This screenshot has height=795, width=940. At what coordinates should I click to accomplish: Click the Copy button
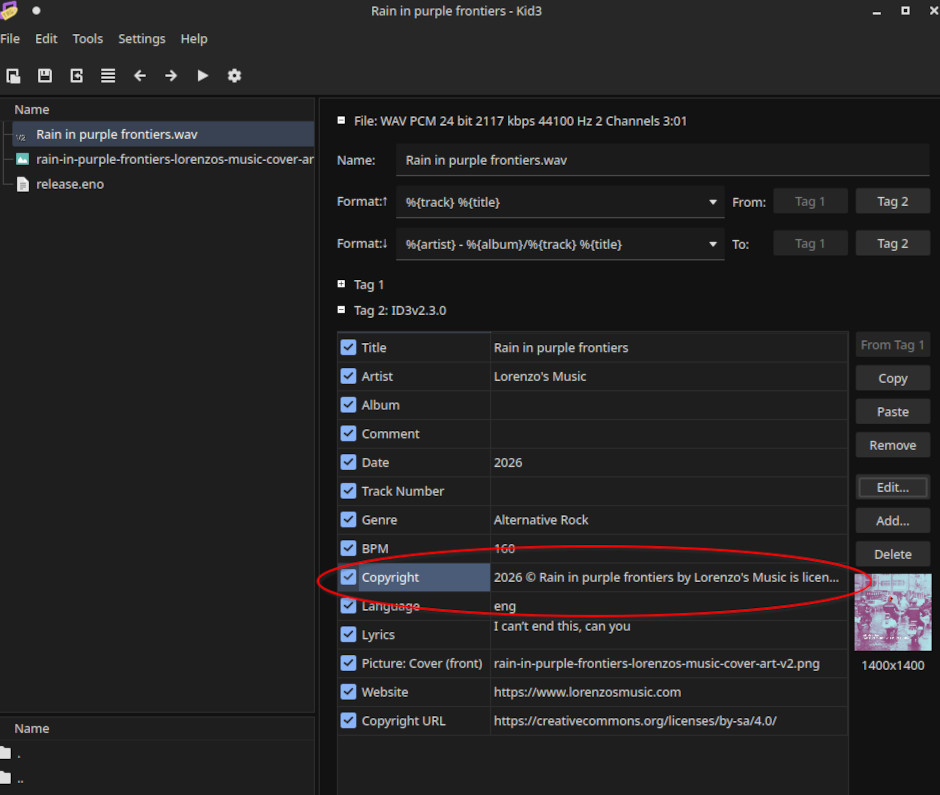point(893,379)
